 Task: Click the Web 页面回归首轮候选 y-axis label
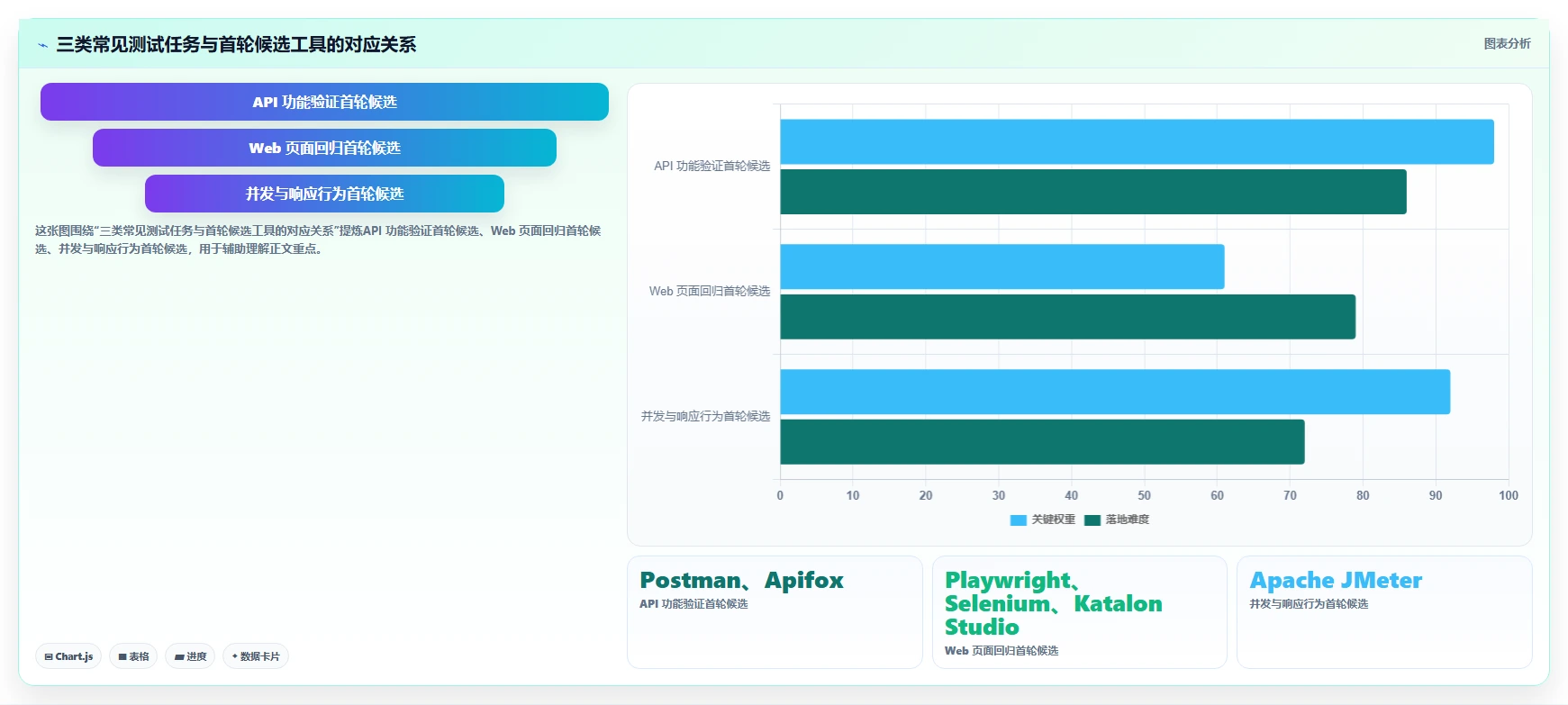[710, 291]
